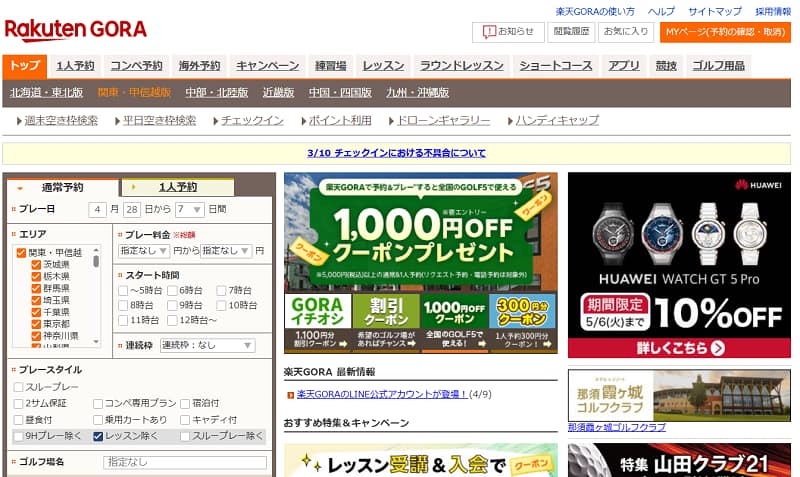
Task: Open the 300円分クーポン tile
Action: [523, 322]
